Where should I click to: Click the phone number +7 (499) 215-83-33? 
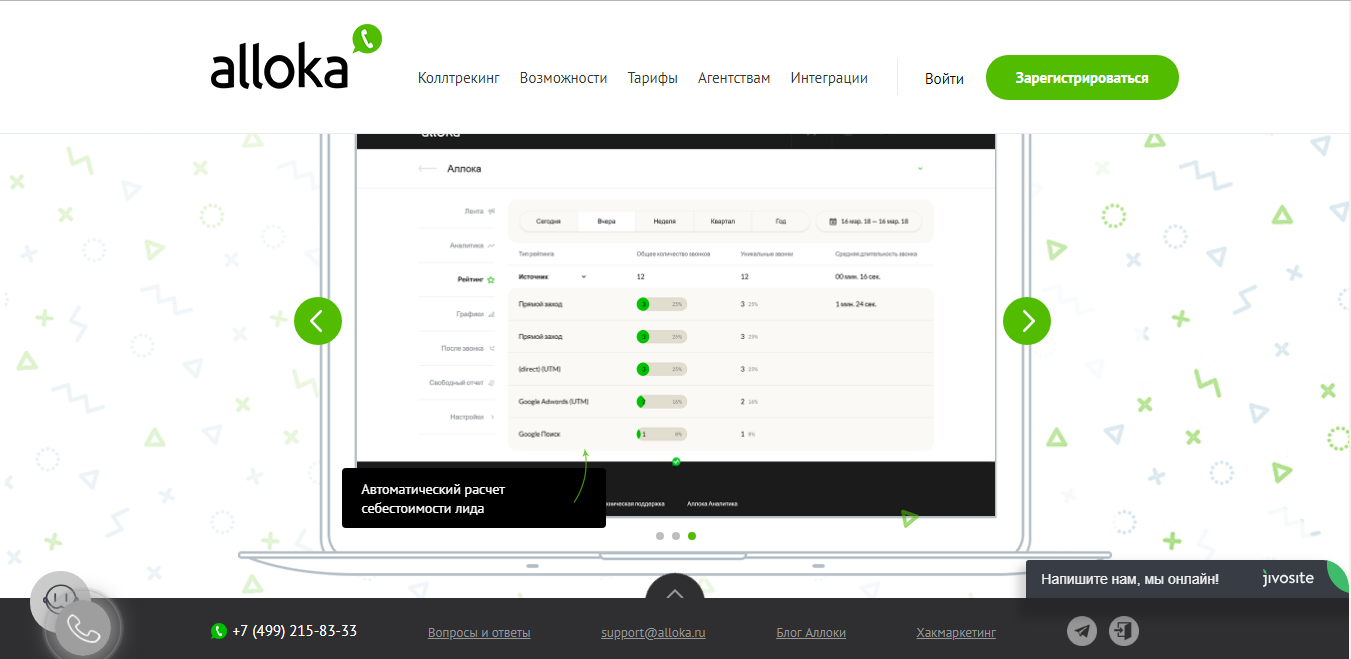(294, 631)
